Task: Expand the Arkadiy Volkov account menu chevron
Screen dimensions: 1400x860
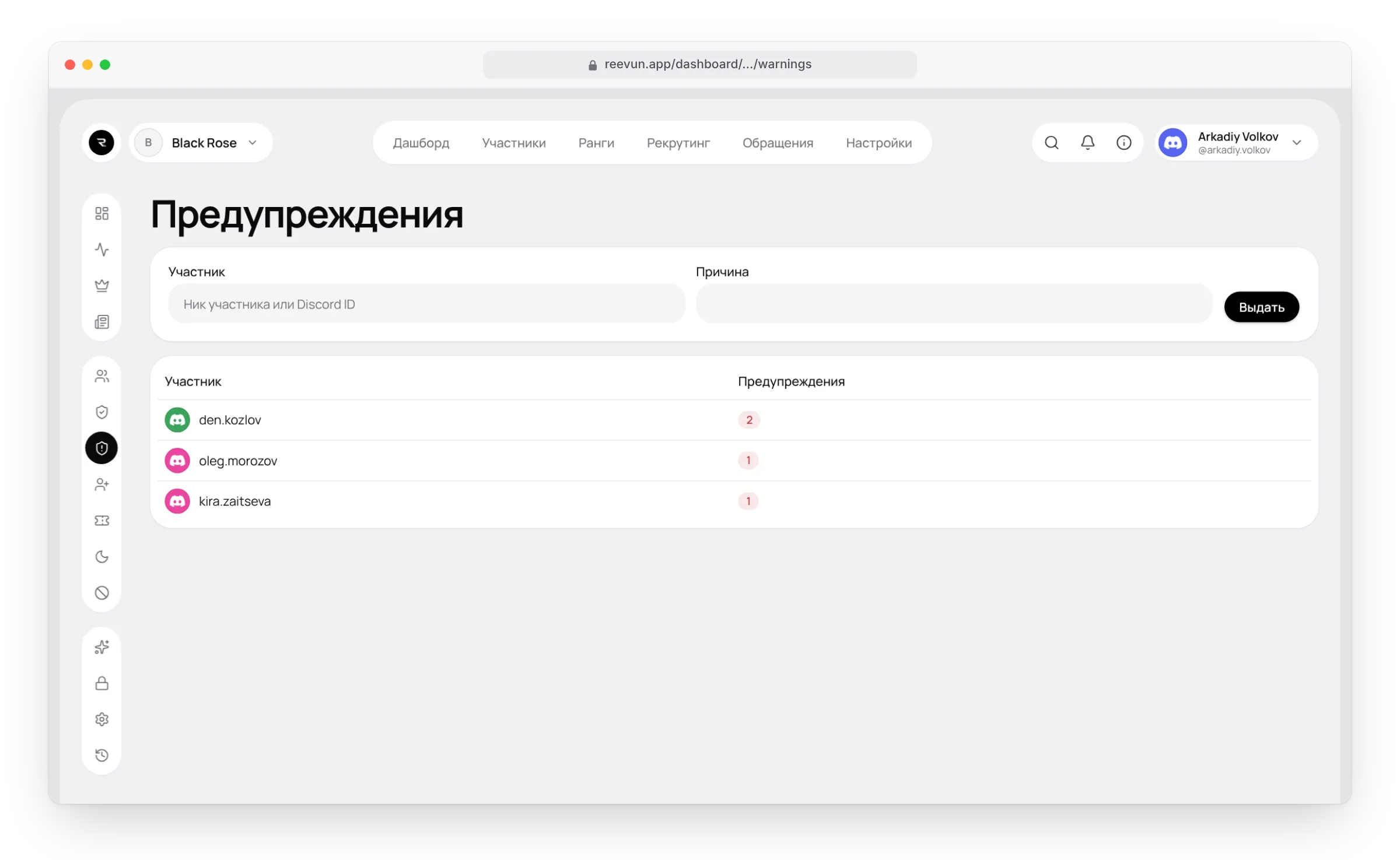Action: [x=1296, y=142]
